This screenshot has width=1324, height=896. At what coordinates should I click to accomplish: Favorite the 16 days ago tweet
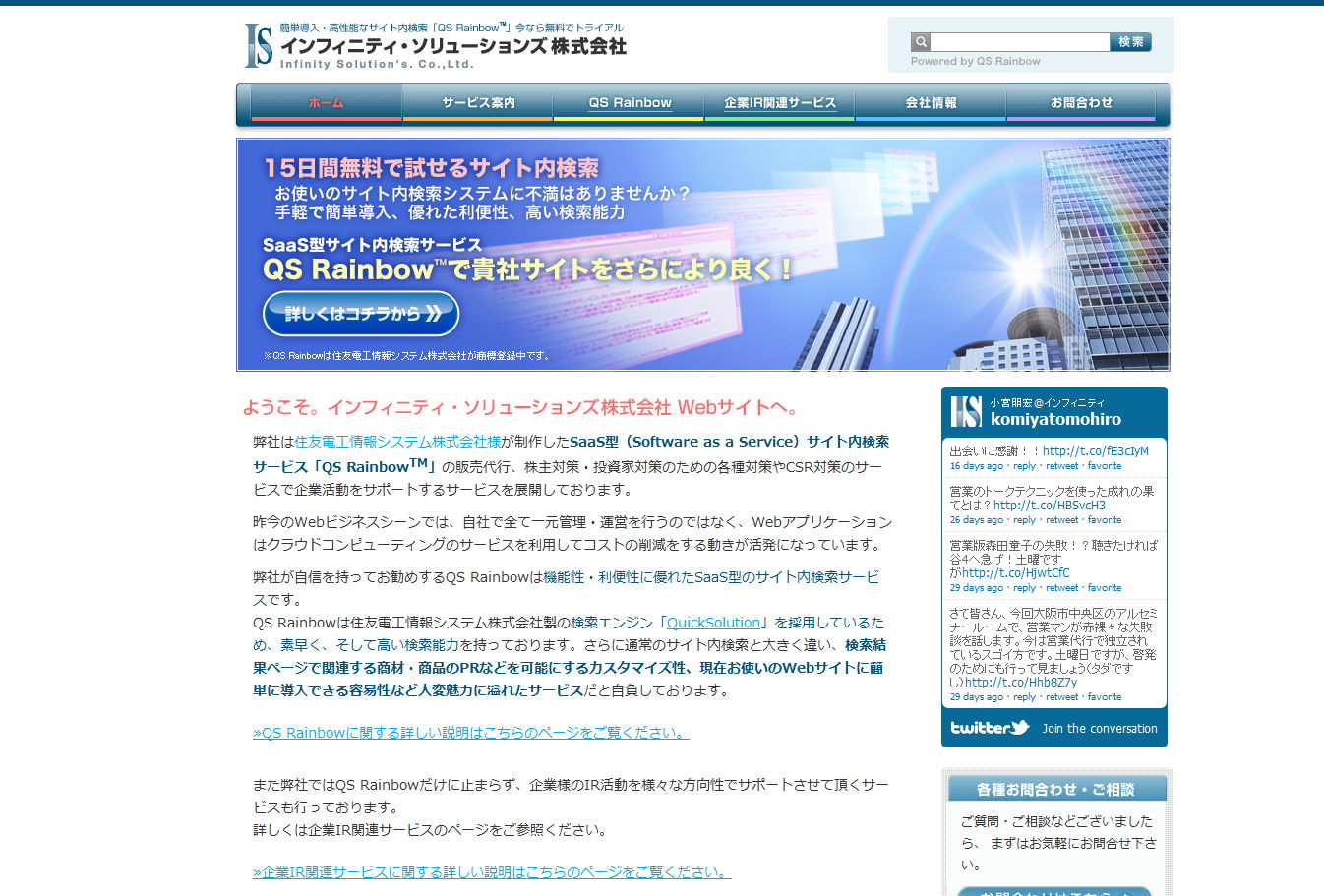coord(1105,466)
